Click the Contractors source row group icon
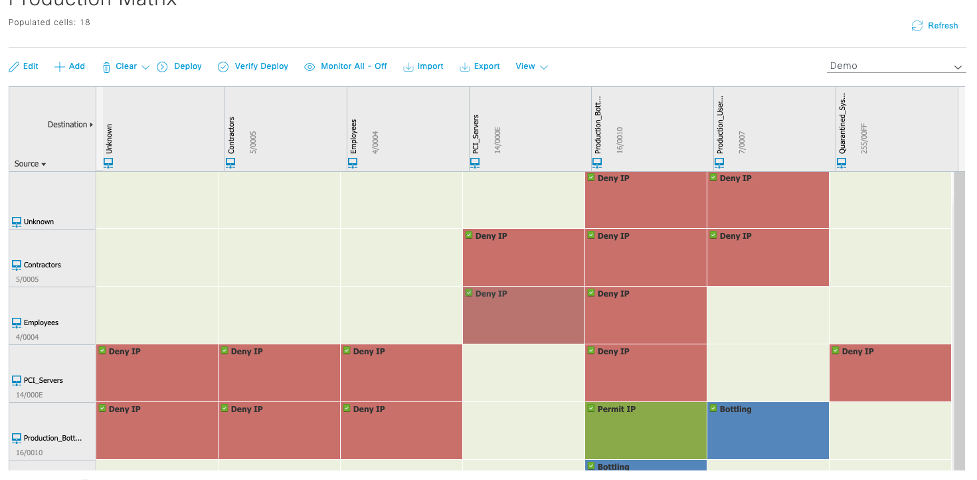This screenshot has height=480, width=977. 17,265
